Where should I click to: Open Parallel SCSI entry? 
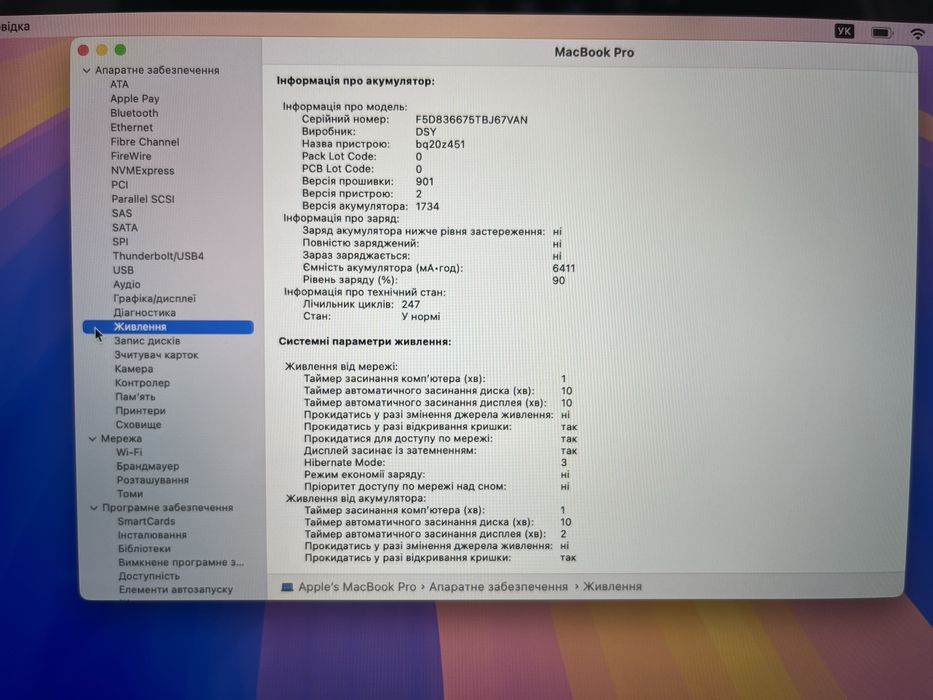[x=143, y=199]
